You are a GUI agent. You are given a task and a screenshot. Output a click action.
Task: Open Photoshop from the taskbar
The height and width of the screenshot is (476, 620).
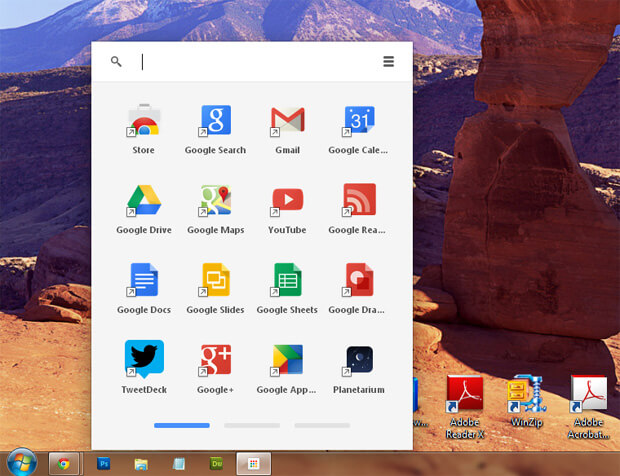pyautogui.click(x=104, y=463)
